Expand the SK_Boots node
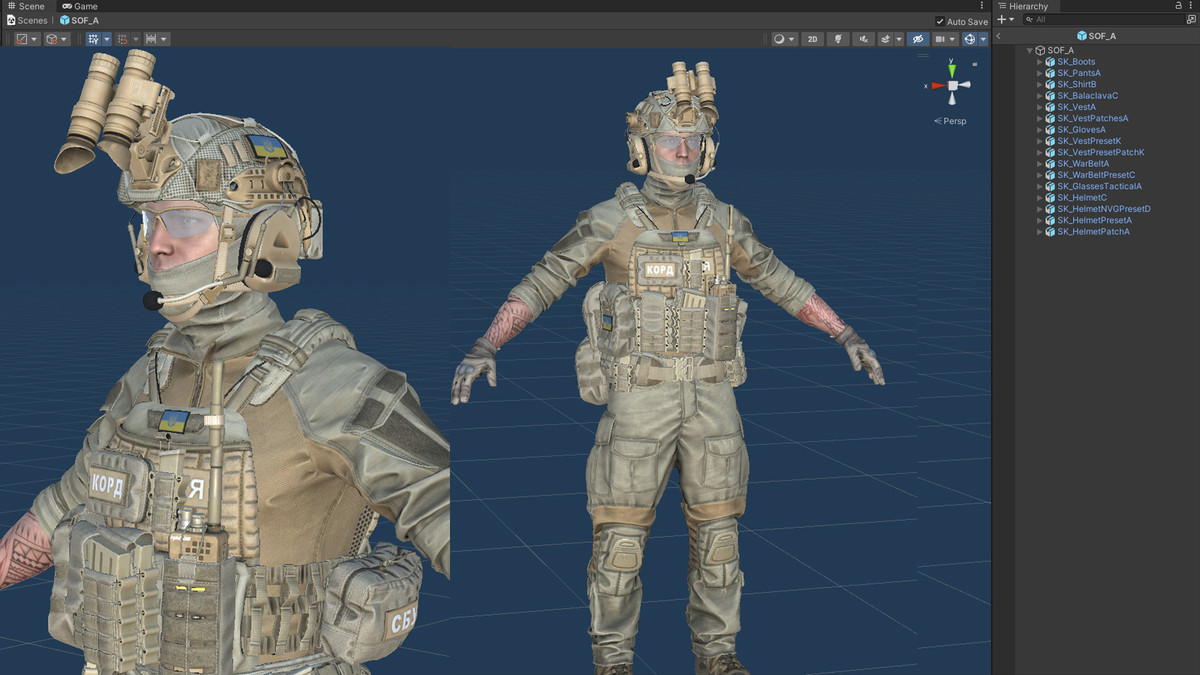The width and height of the screenshot is (1200, 675). [x=1040, y=62]
